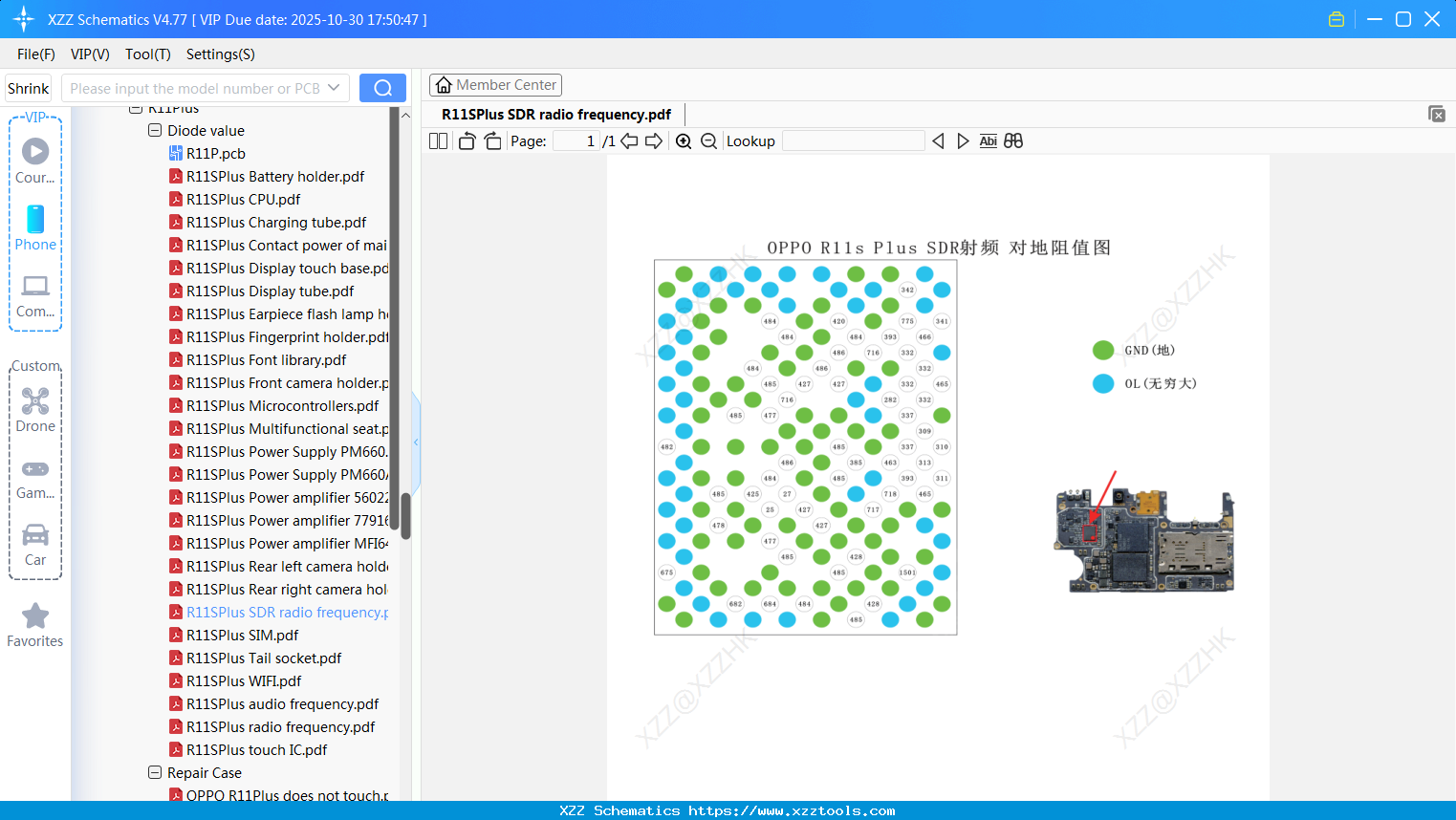Image resolution: width=1456 pixels, height=820 pixels.
Task: Click the detach window icon beside the tab
Action: 1436,114
